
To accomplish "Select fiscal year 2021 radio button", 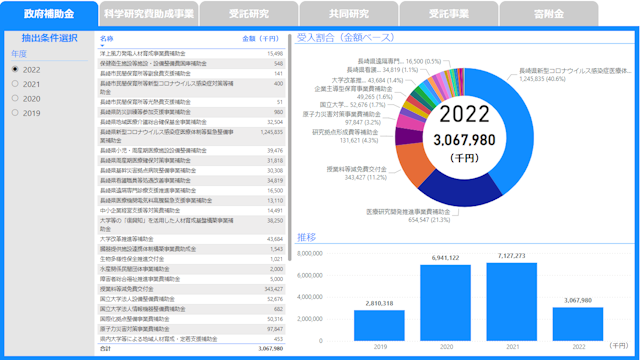I will coord(15,84).
